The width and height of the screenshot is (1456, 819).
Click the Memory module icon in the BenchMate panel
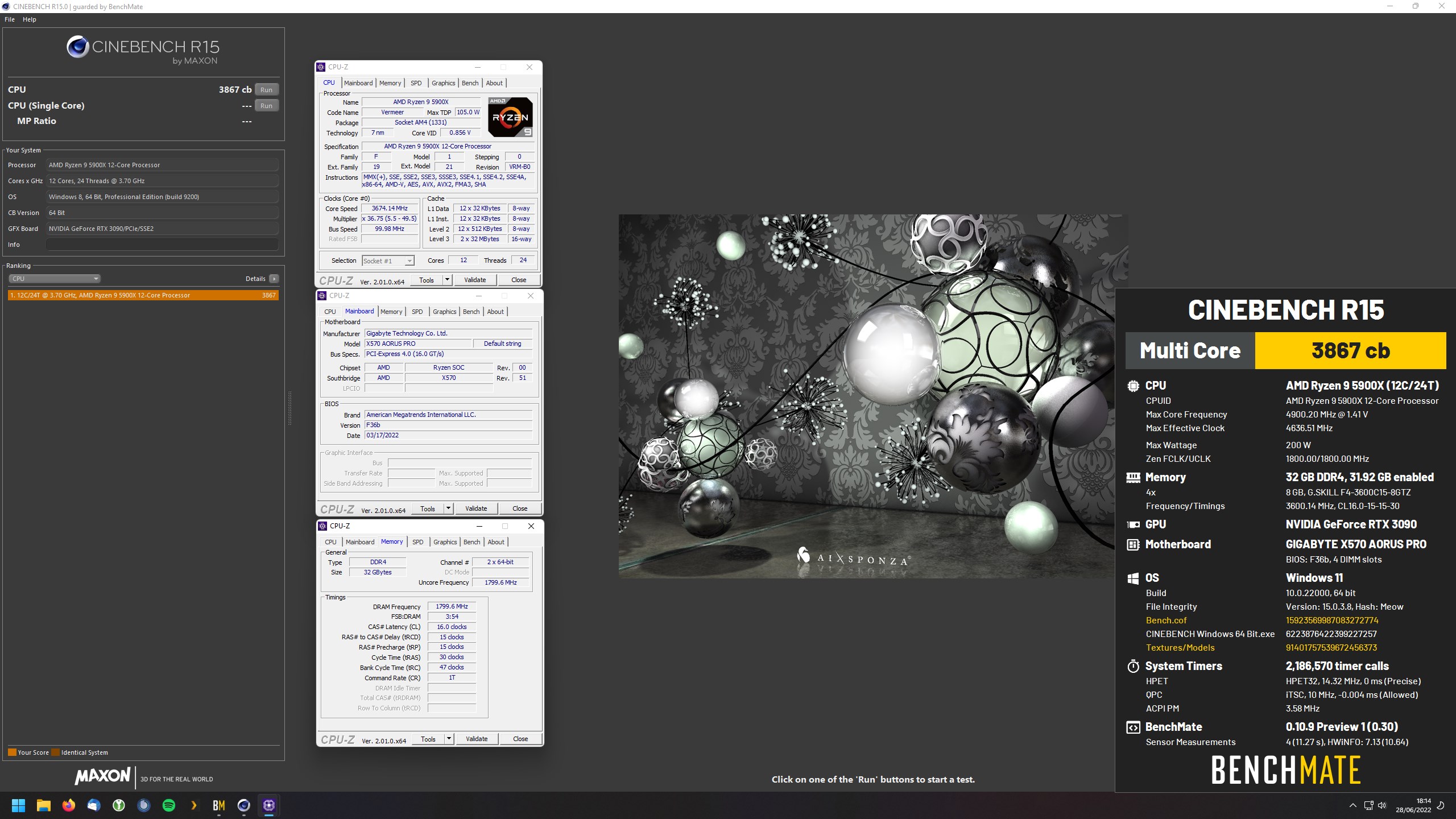[x=1133, y=478]
